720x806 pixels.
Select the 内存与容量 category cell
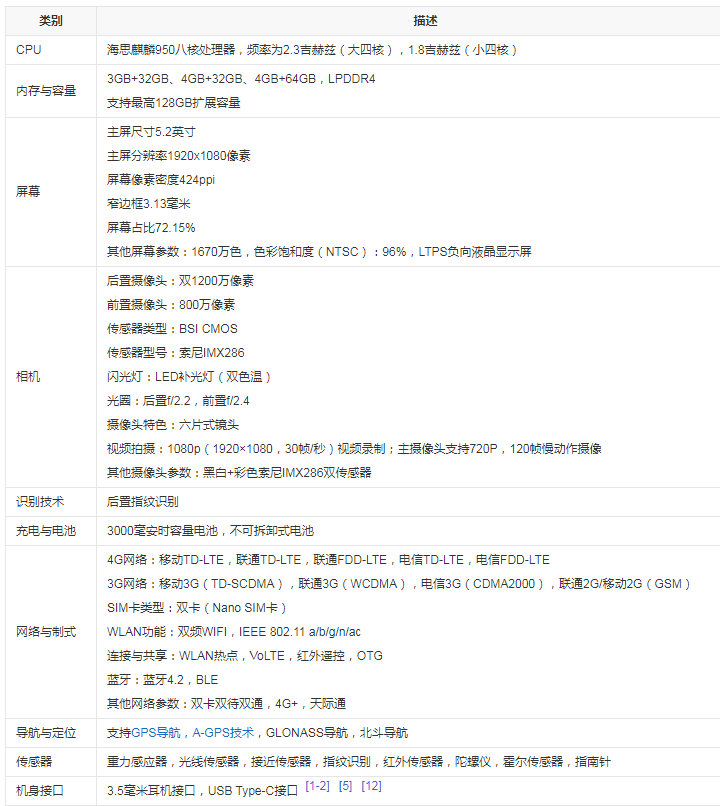(x=51, y=91)
